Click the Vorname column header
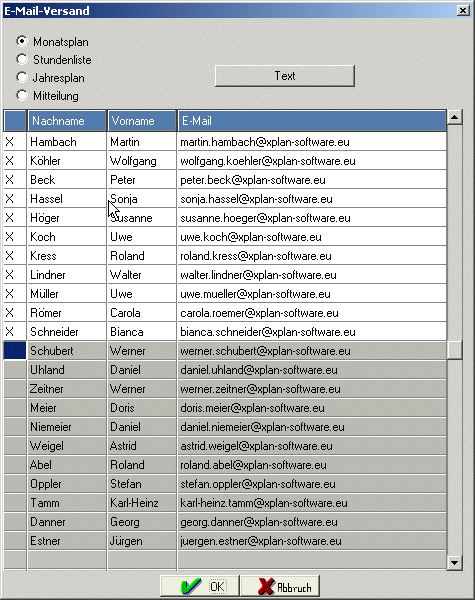The width and height of the screenshot is (475, 600). click(142, 121)
